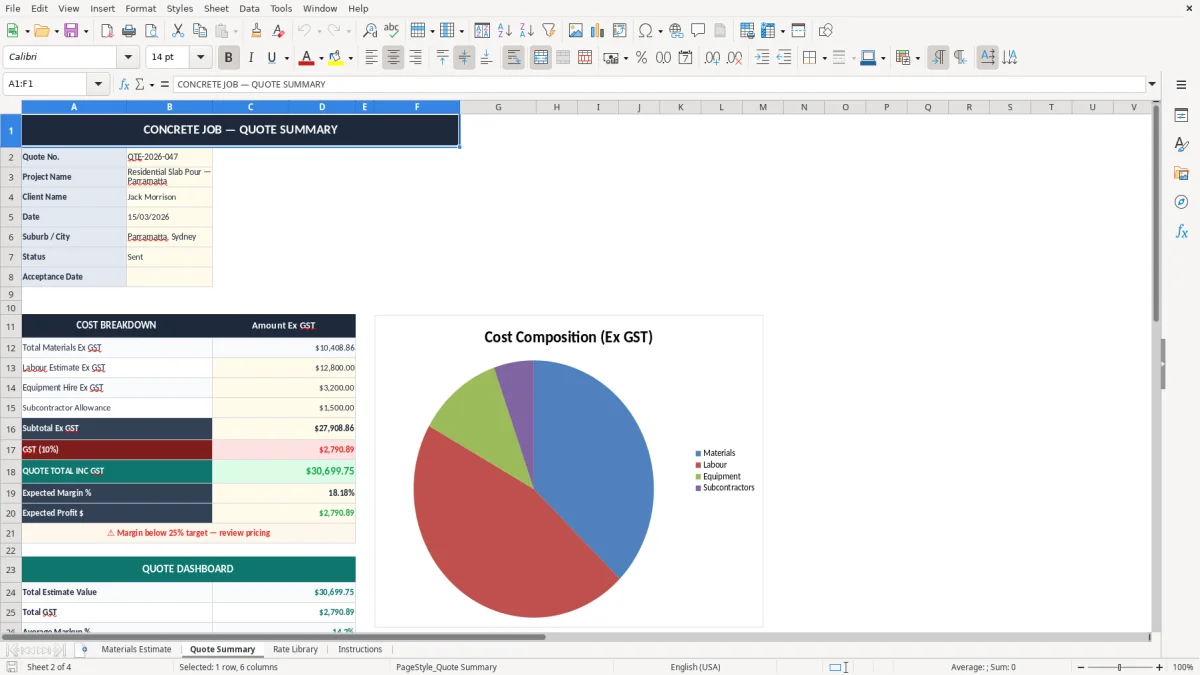Expand the formula bar

click(1152, 85)
